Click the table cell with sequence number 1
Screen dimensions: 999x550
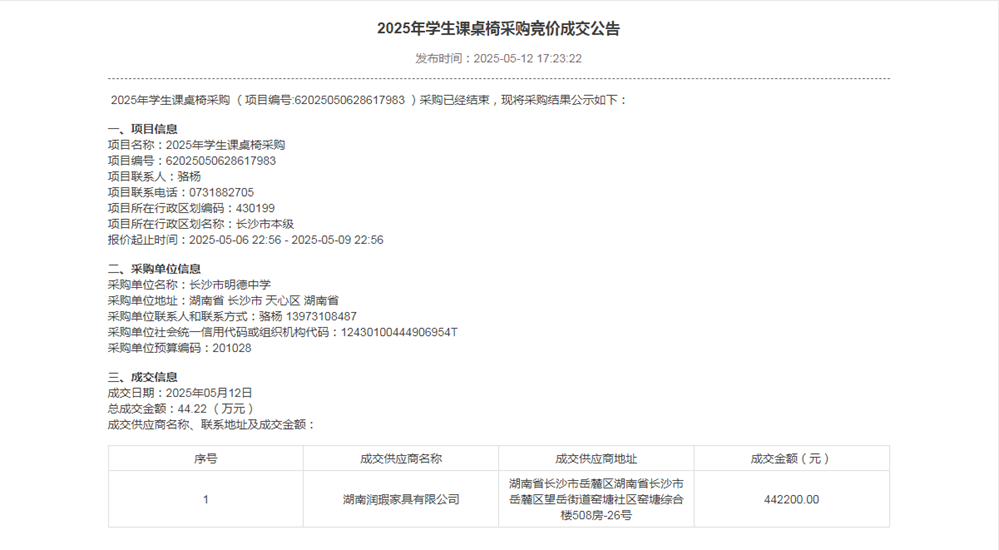[206, 500]
